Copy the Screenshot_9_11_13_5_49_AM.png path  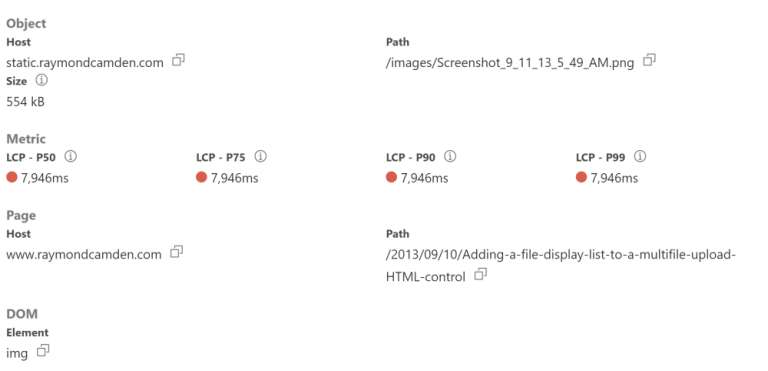pyautogui.click(x=649, y=60)
